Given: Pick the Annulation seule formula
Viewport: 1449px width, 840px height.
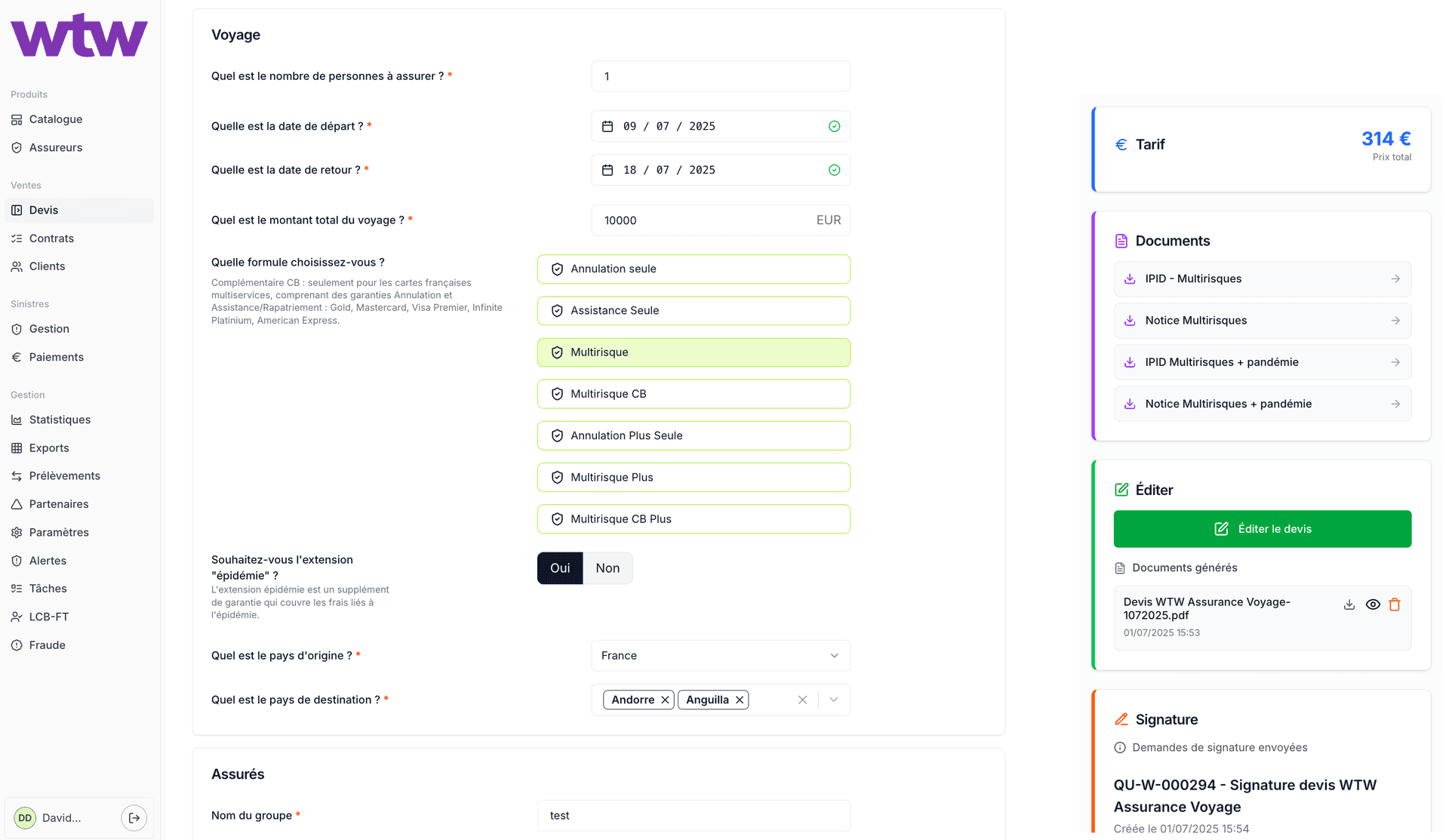Looking at the screenshot, I should click(x=694, y=269).
